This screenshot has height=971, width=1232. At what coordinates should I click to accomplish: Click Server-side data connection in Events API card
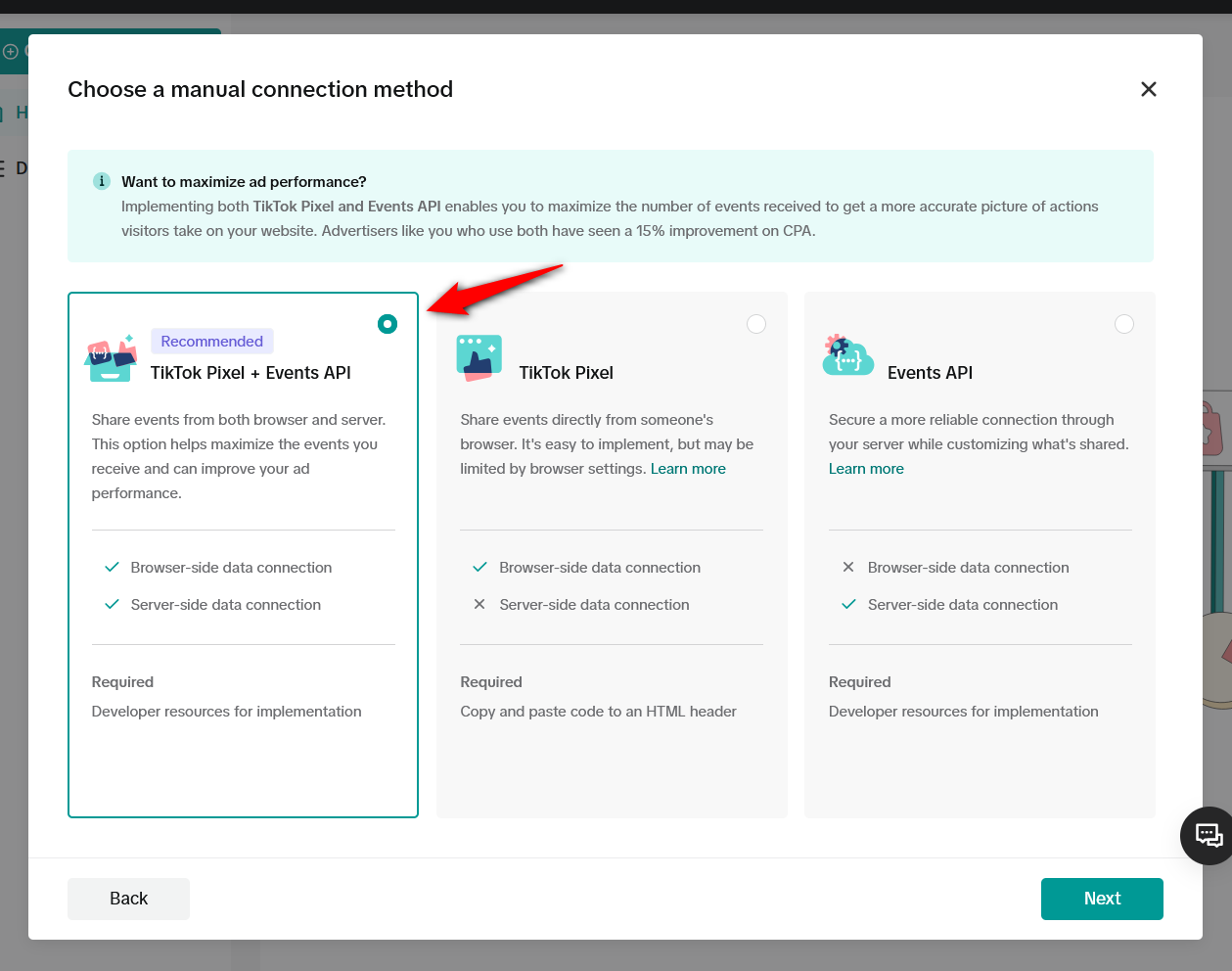tap(963, 605)
